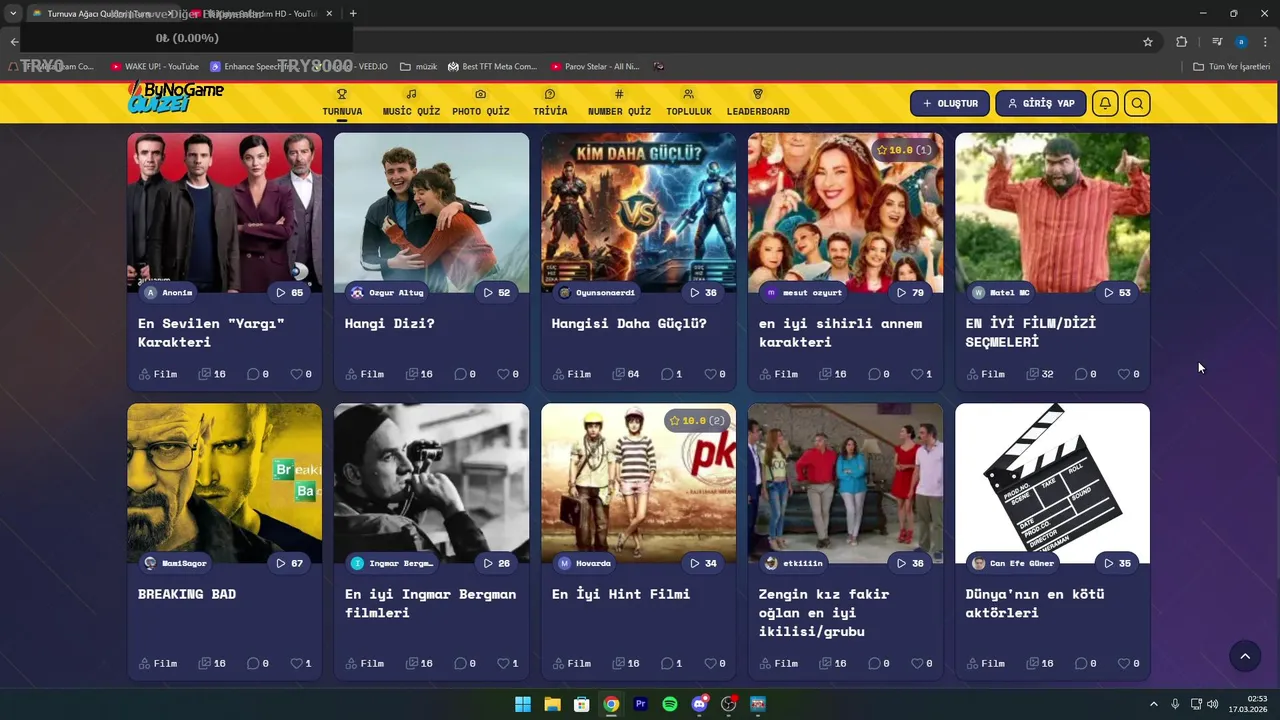The height and width of the screenshot is (720, 1280).
Task: Open comments on En İyi Hint Filmi card
Action: point(671,663)
